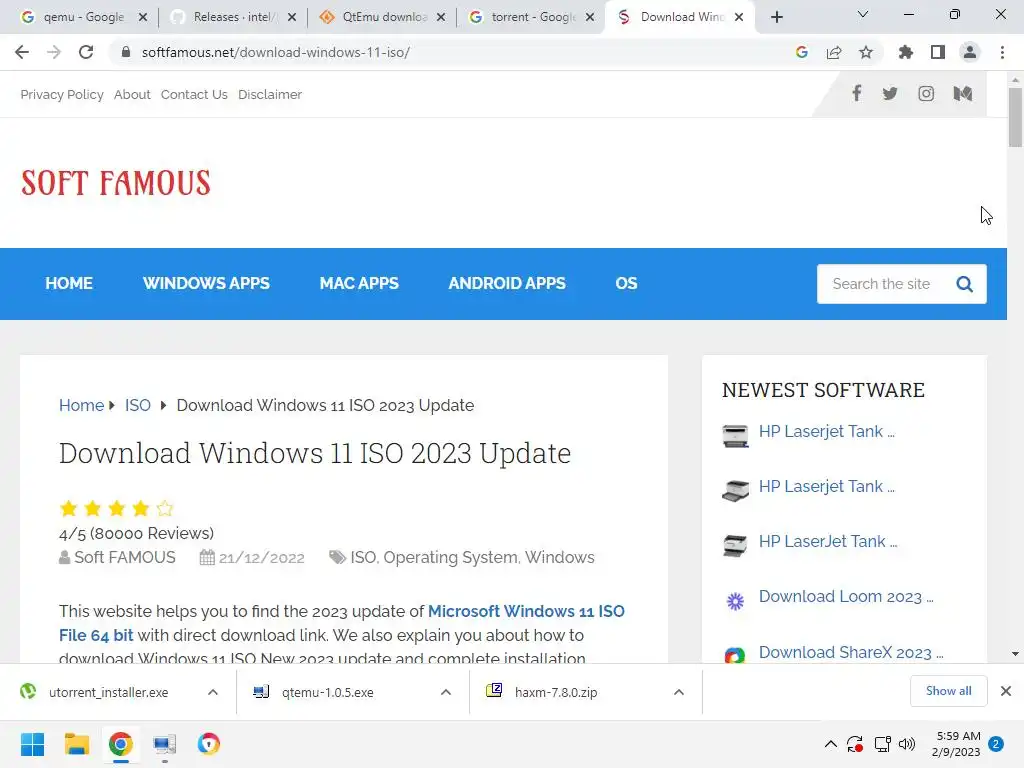Open MAC APPS menu item

(x=359, y=283)
